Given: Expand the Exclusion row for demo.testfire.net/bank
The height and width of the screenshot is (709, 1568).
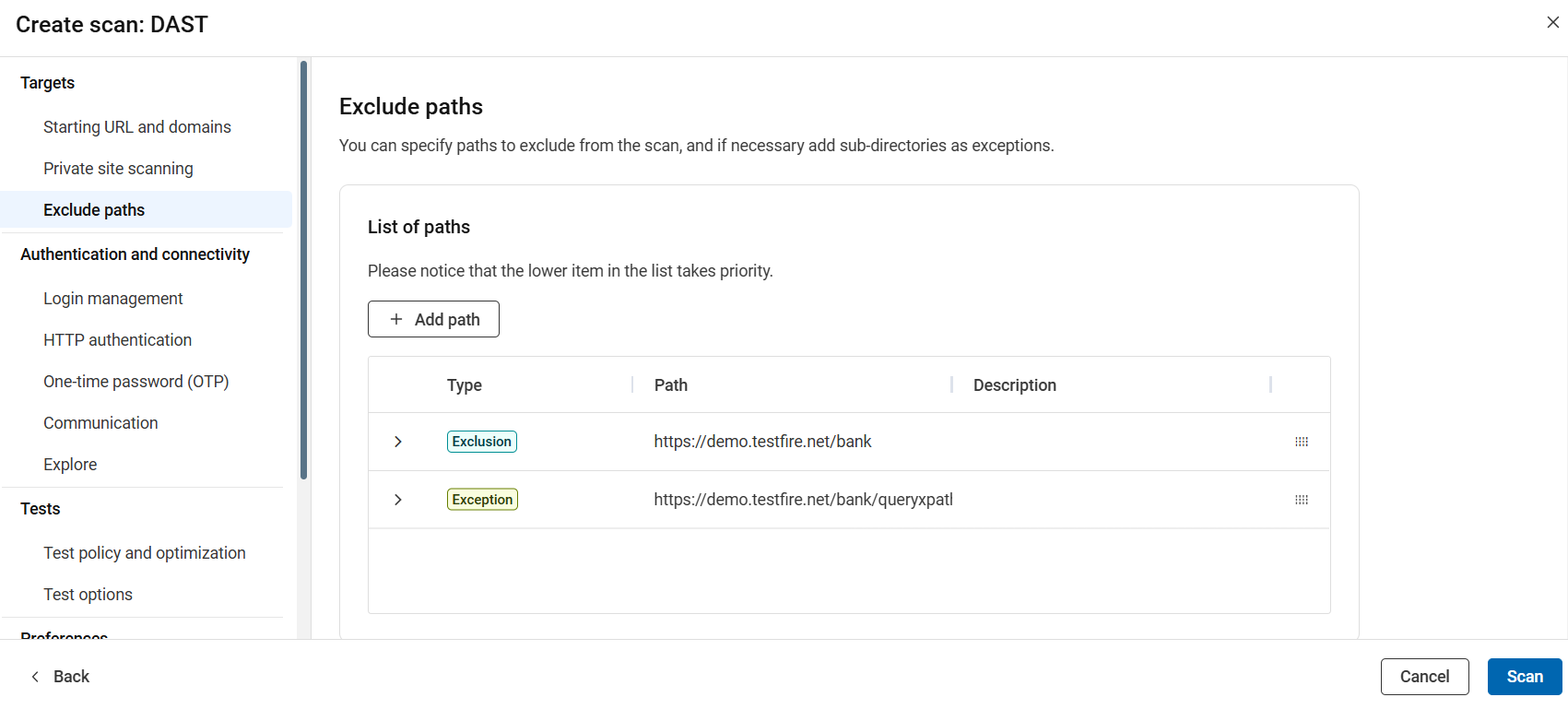Looking at the screenshot, I should 397,442.
